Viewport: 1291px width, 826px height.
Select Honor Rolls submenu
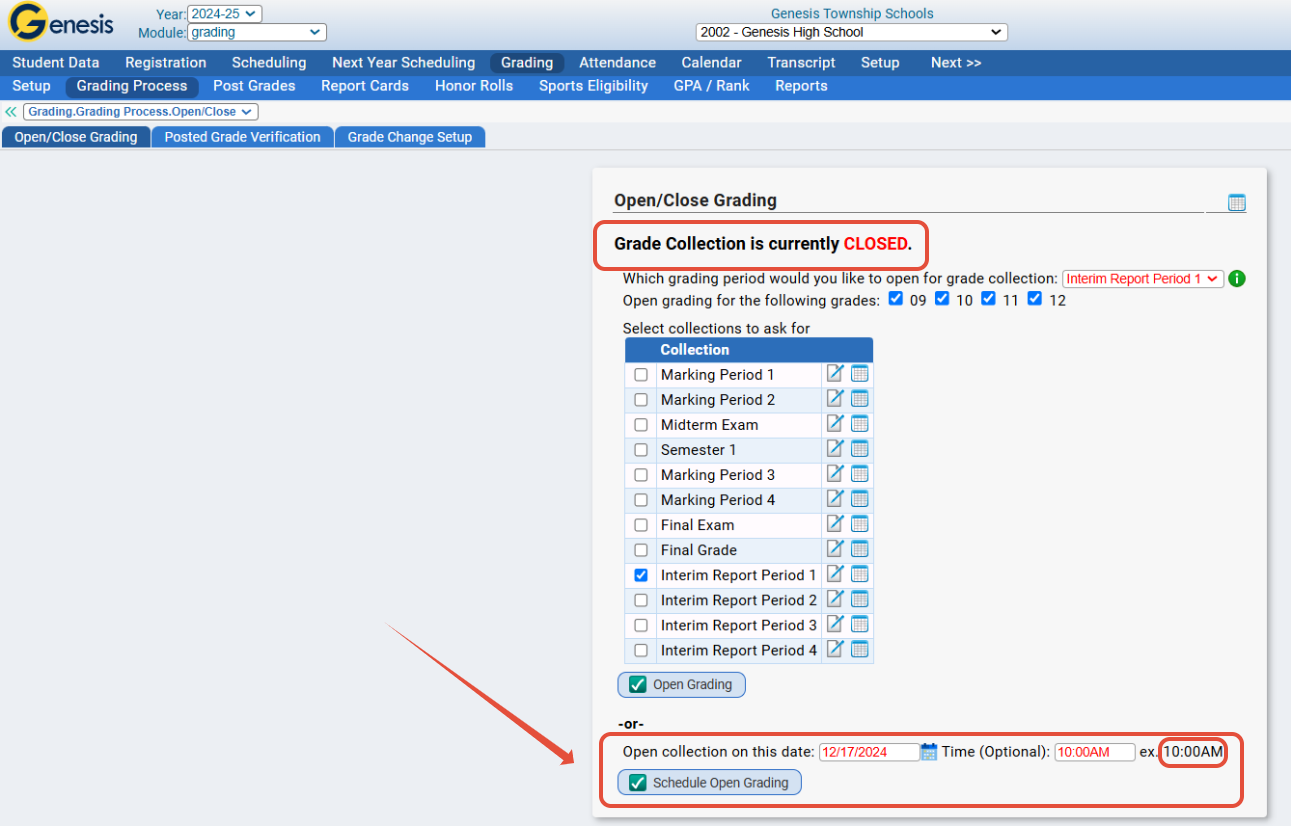click(474, 86)
